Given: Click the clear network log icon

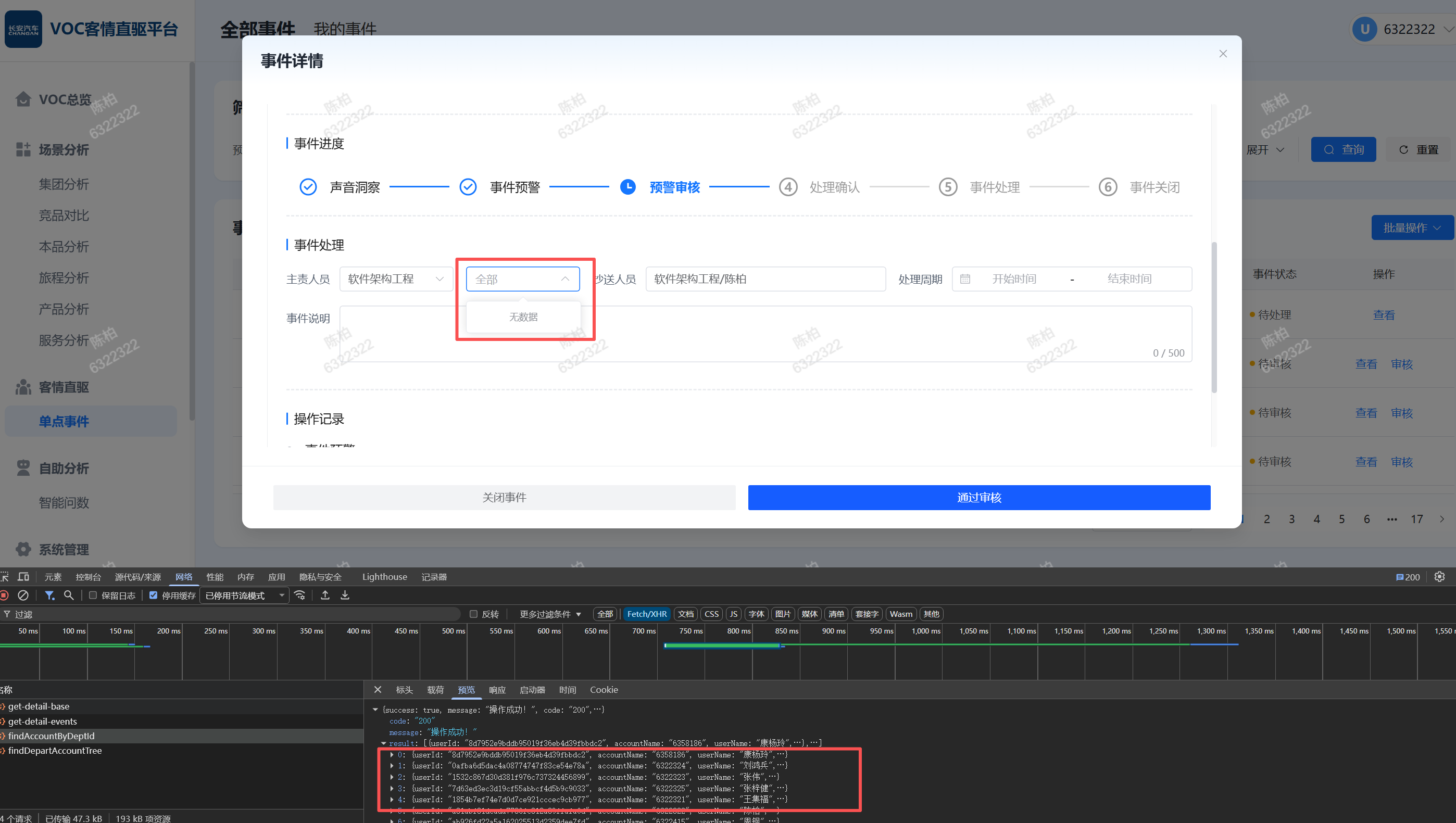Looking at the screenshot, I should tap(23, 595).
